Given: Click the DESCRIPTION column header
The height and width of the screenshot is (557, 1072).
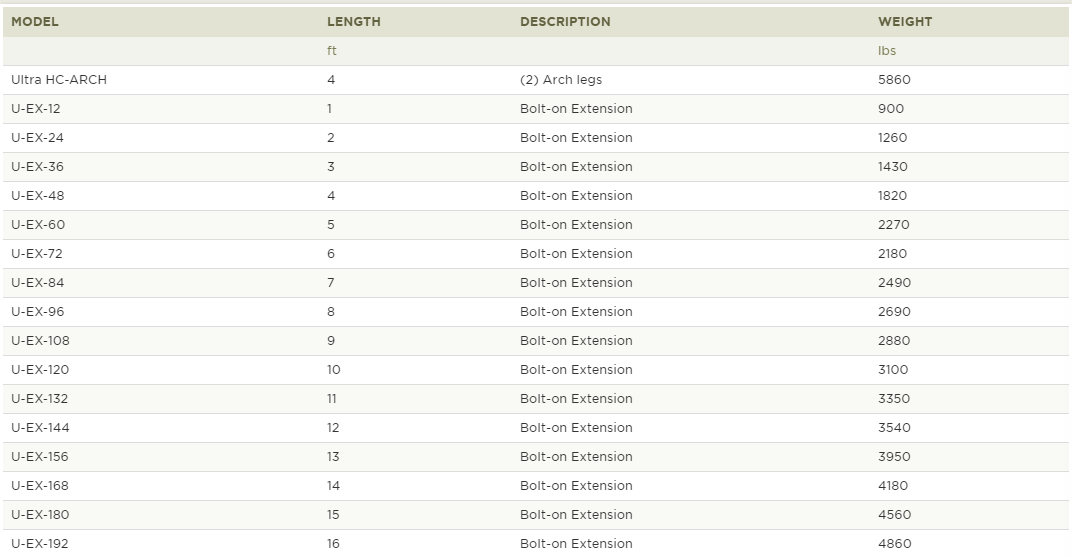Looking at the screenshot, I should click(x=565, y=22).
